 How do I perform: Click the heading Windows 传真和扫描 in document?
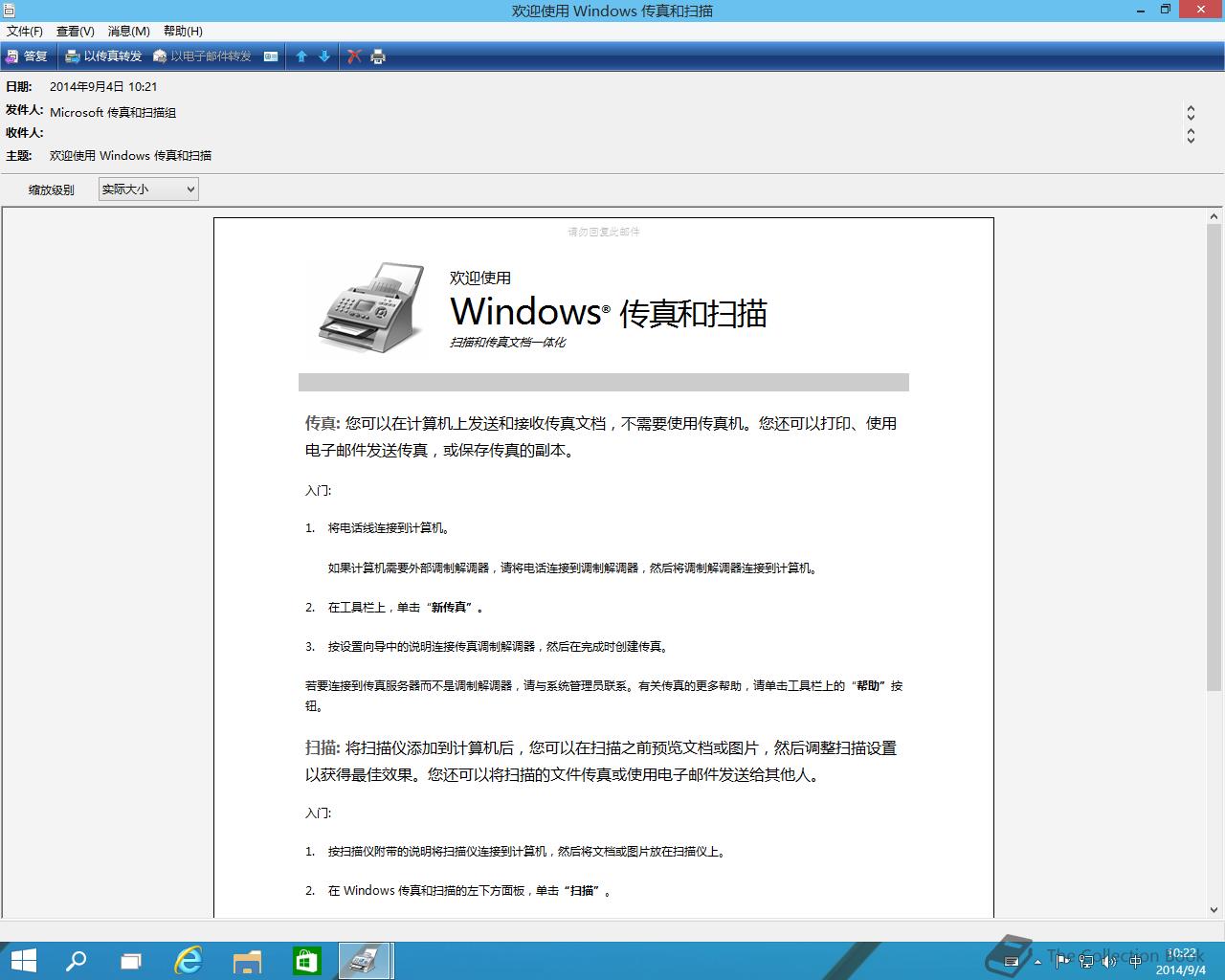click(609, 312)
